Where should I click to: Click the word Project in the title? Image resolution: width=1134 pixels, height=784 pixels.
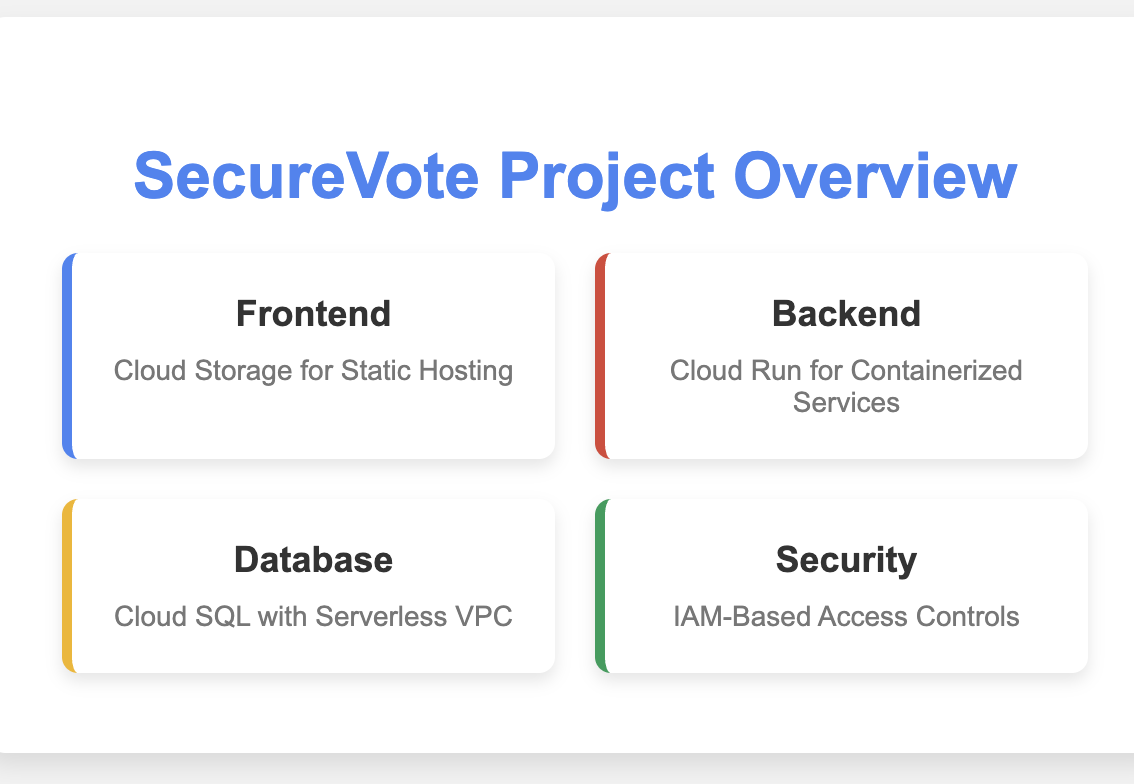tap(607, 179)
